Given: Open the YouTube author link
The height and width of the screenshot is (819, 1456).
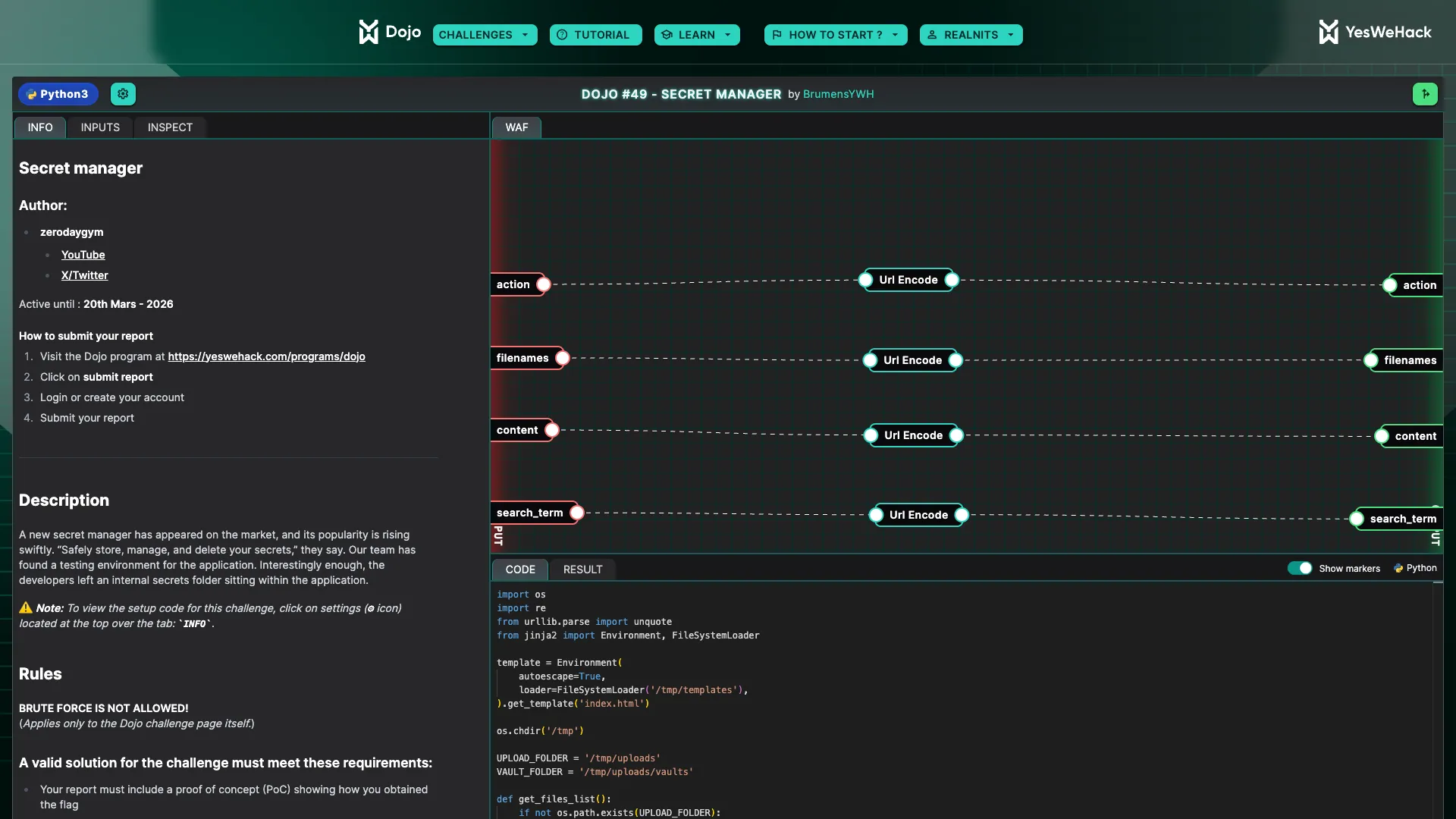Looking at the screenshot, I should click(x=83, y=255).
